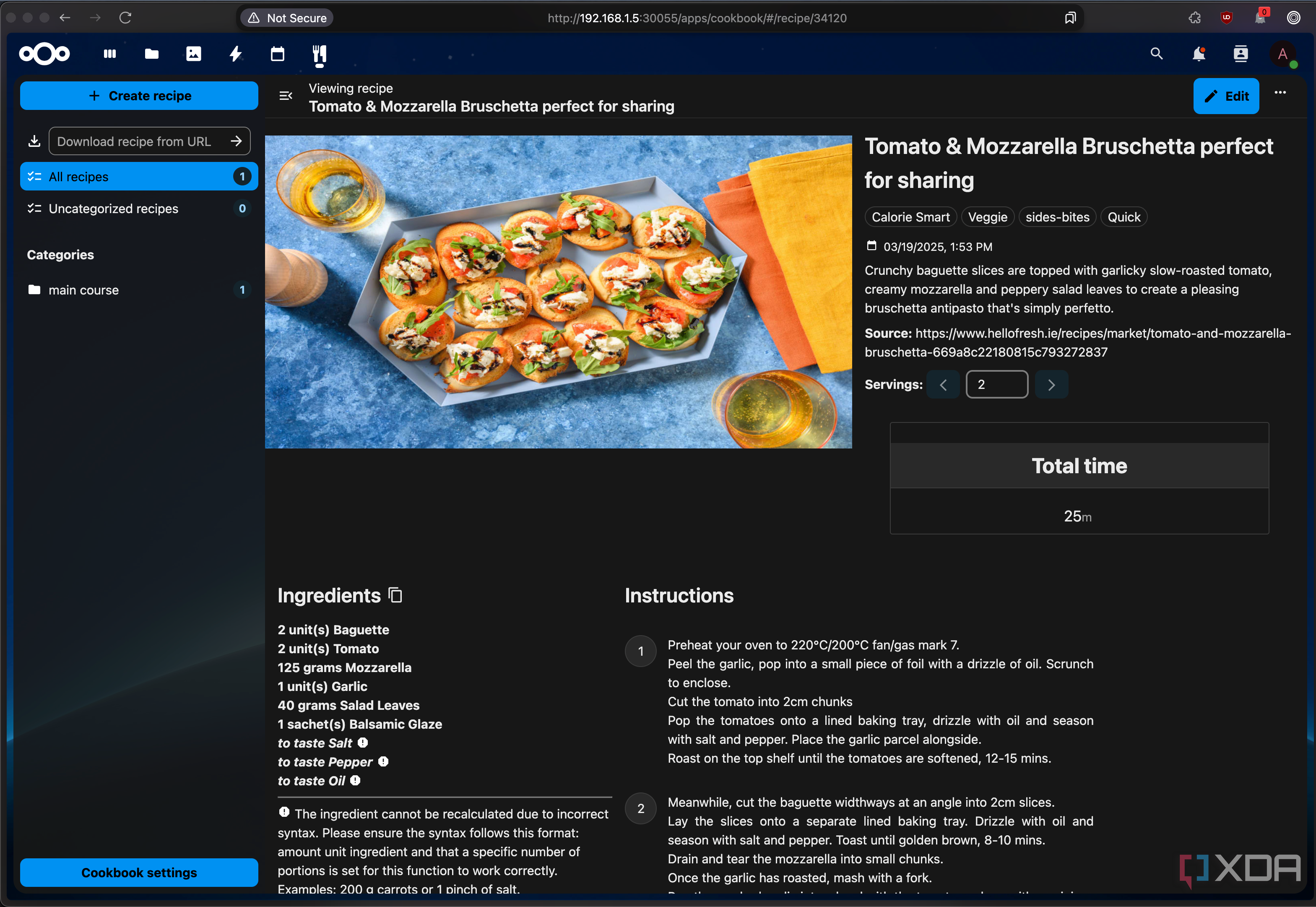Open the notifications bell

tap(1199, 53)
